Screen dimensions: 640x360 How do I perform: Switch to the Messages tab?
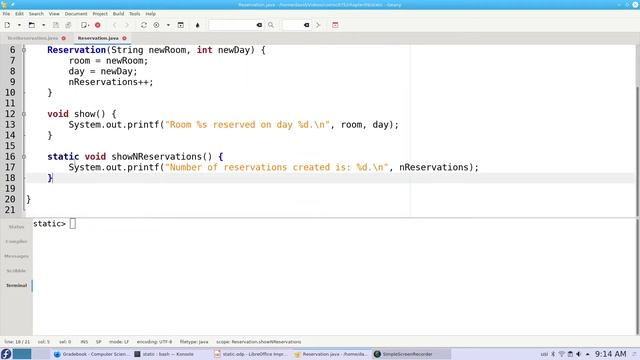(x=16, y=256)
